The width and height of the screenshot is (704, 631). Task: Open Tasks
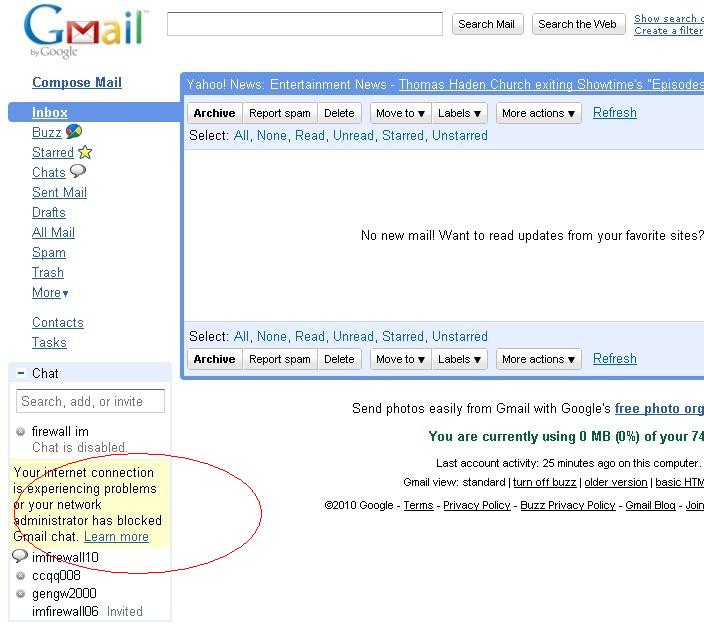click(49, 343)
